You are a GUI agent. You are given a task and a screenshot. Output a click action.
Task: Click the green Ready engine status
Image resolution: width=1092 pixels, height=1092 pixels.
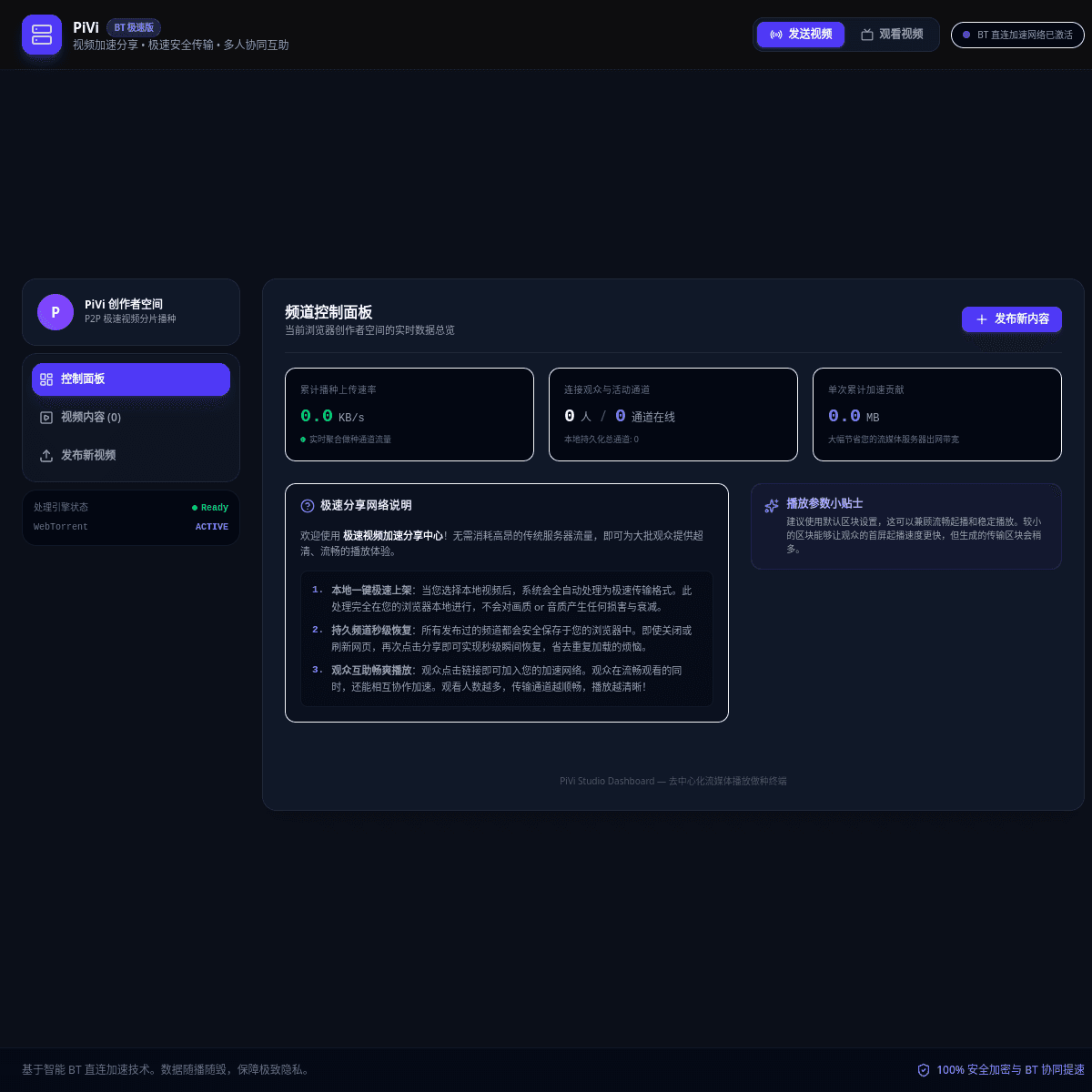tap(210, 508)
